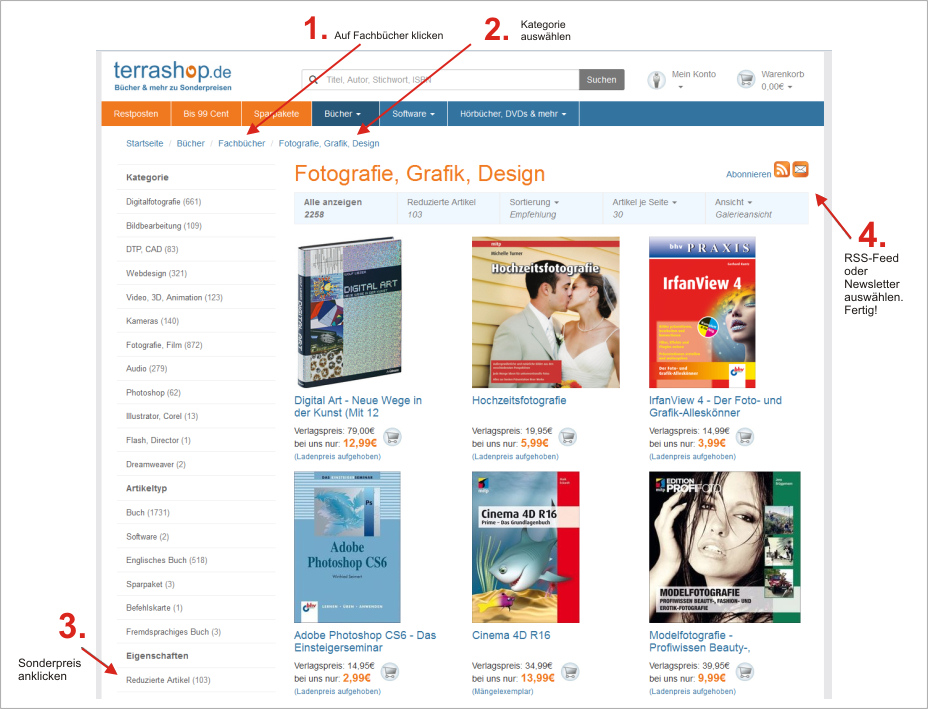928x709 pixels.
Task: Filter by Befehlskarte (1)
Action: pyautogui.click(x=154, y=608)
